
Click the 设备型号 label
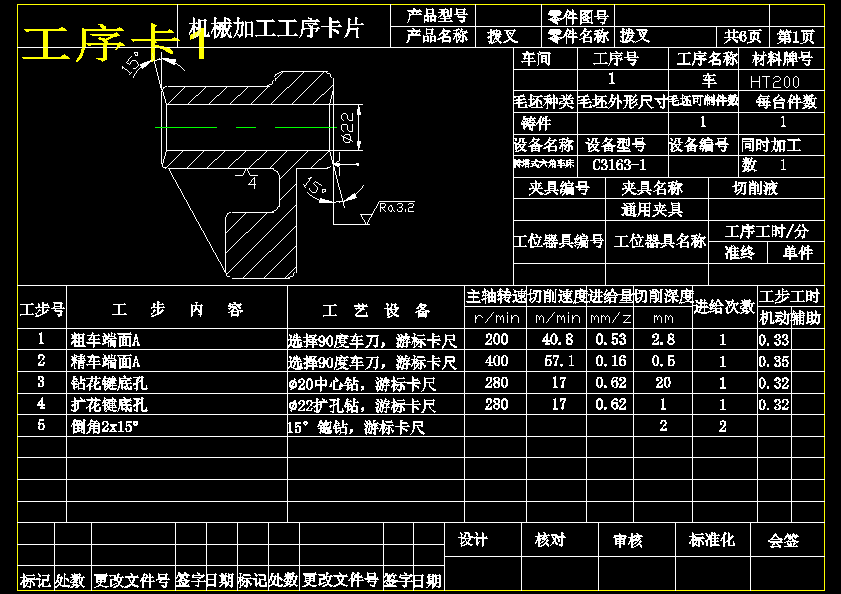pyautogui.click(x=615, y=145)
